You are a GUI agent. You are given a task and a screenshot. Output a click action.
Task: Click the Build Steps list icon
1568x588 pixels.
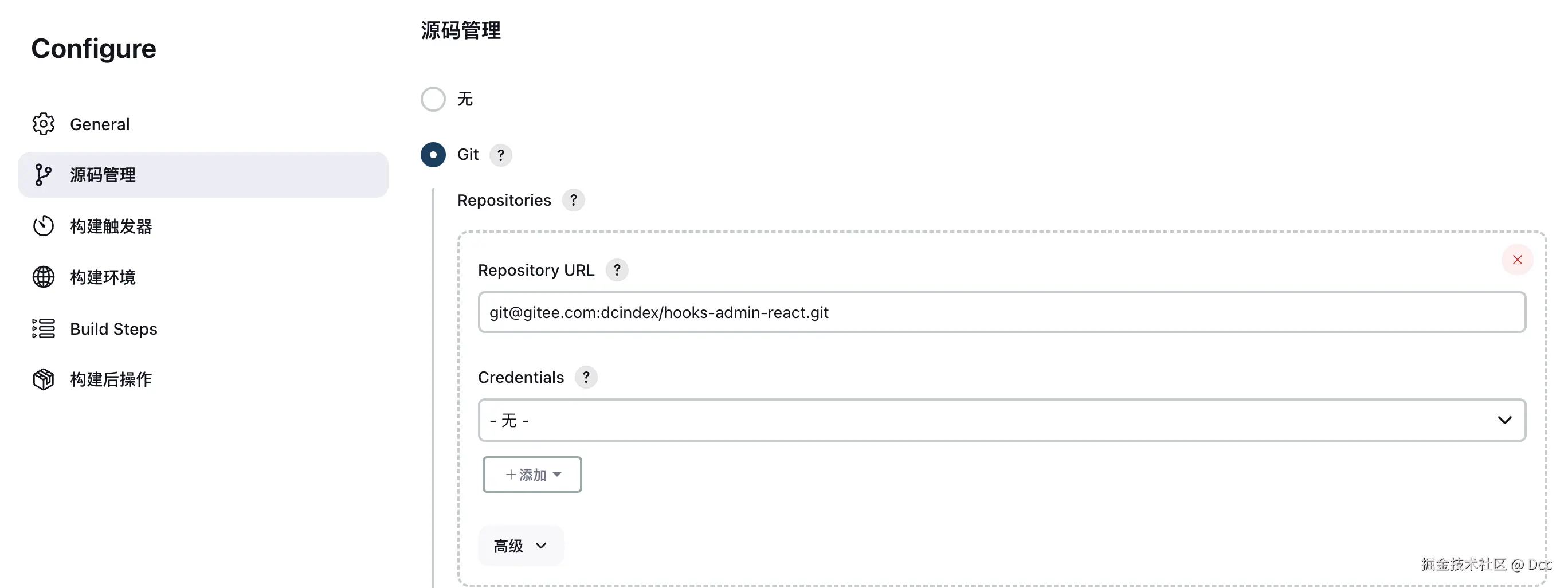(43, 329)
